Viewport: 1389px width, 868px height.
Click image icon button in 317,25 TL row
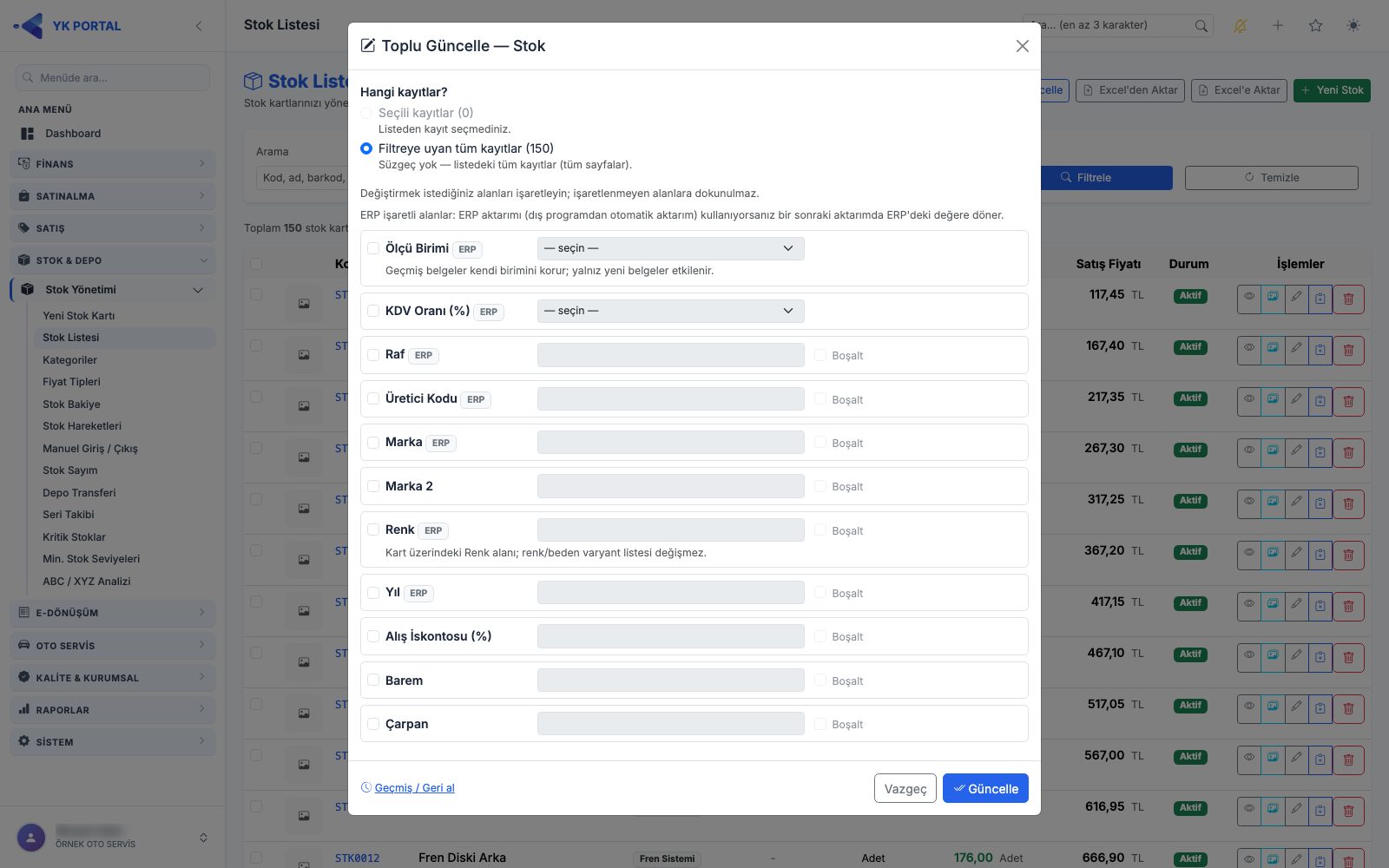coord(1272,503)
